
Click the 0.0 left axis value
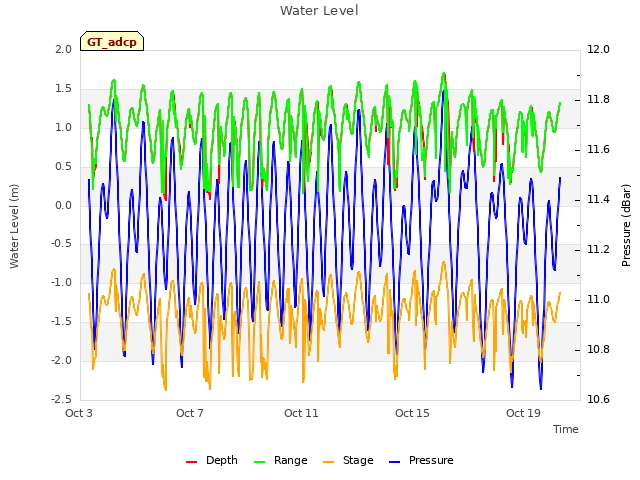(x=64, y=205)
